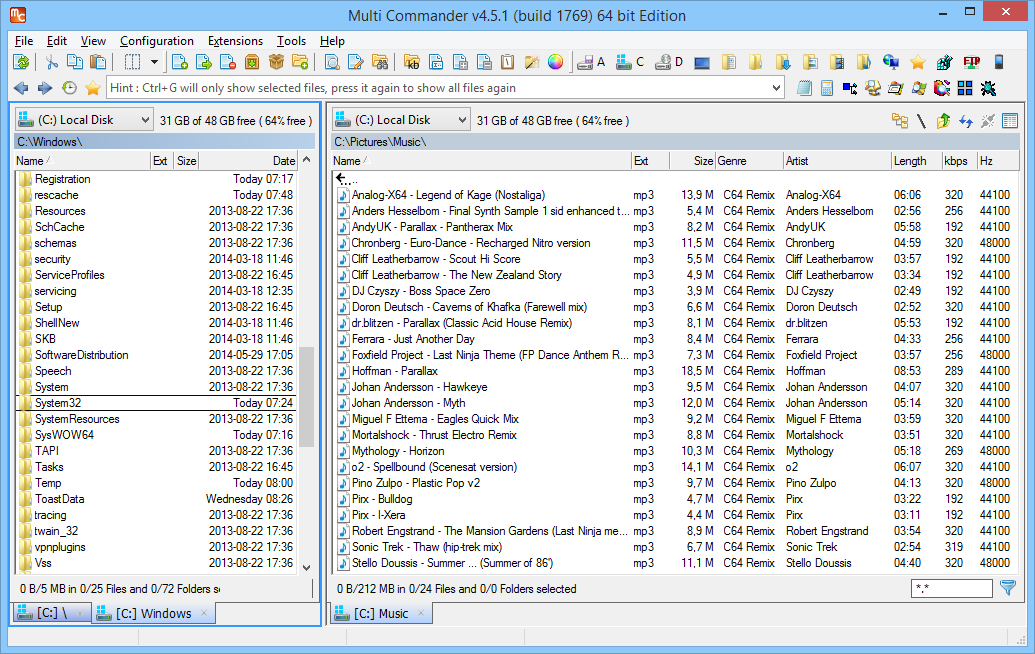Go back with the left arrow
This screenshot has height=654, width=1035.
(21, 88)
